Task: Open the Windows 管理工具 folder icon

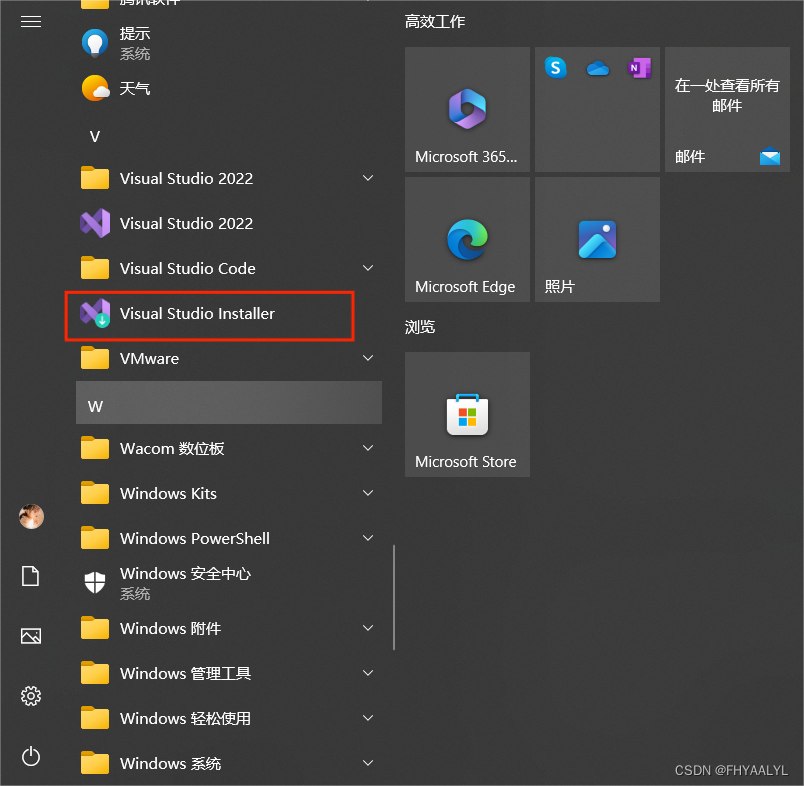Action: (x=95, y=673)
